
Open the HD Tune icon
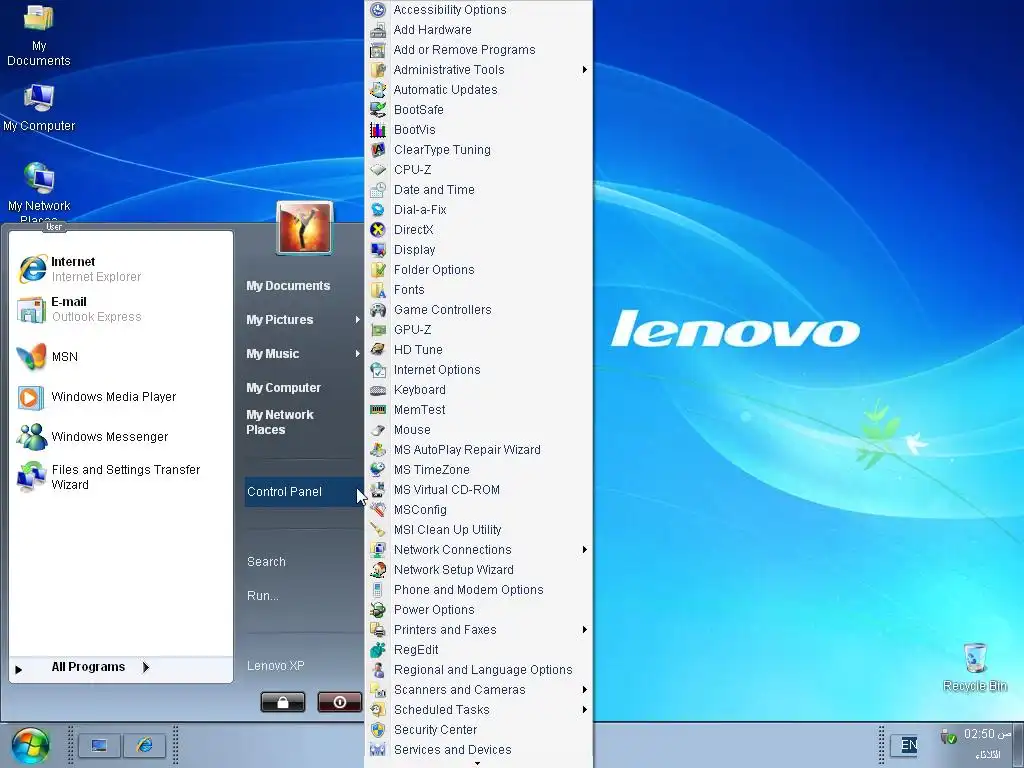[377, 349]
